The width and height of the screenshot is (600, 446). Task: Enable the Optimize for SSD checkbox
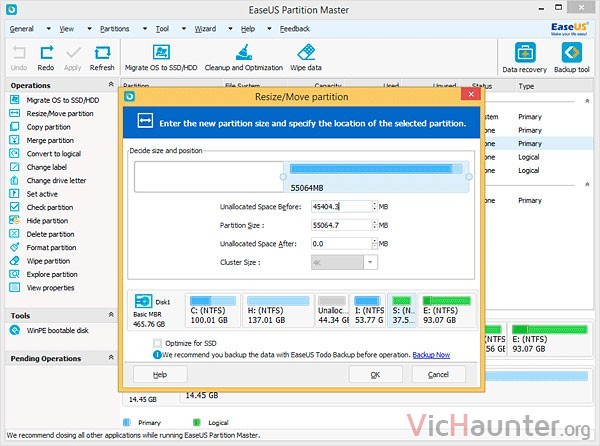coord(157,343)
